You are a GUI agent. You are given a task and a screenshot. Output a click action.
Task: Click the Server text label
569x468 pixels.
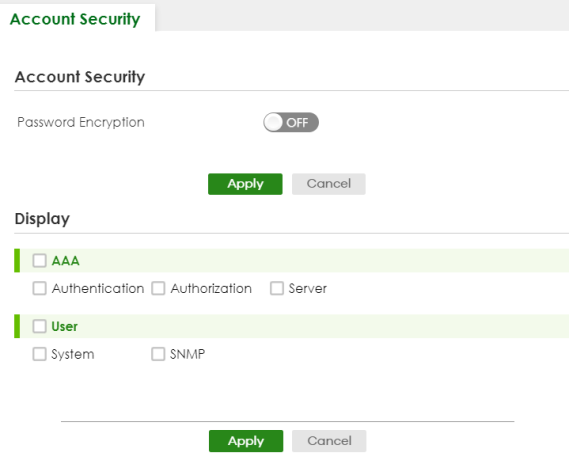(x=308, y=289)
